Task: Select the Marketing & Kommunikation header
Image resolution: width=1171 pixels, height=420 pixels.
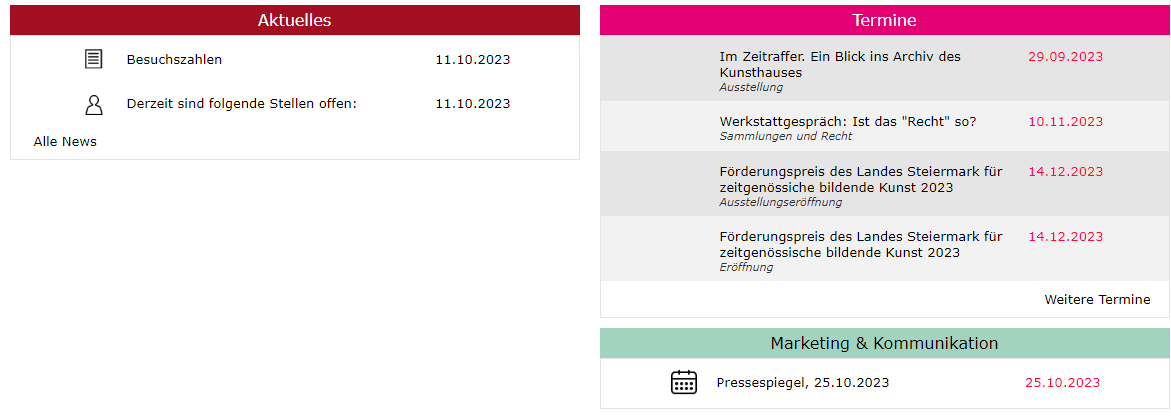Action: [884, 344]
